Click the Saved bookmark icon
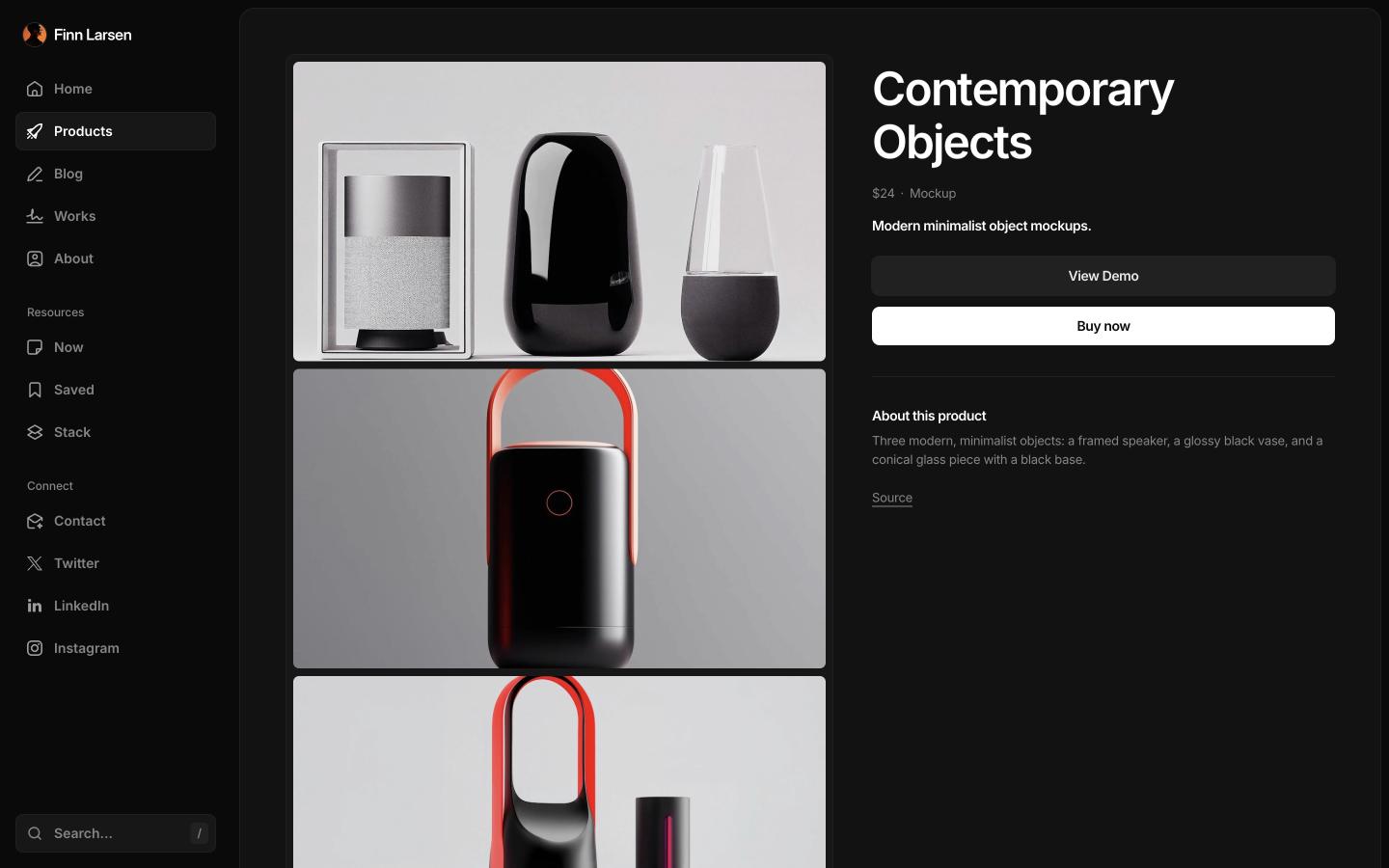Viewport: 1389px width, 868px height. pyautogui.click(x=35, y=390)
